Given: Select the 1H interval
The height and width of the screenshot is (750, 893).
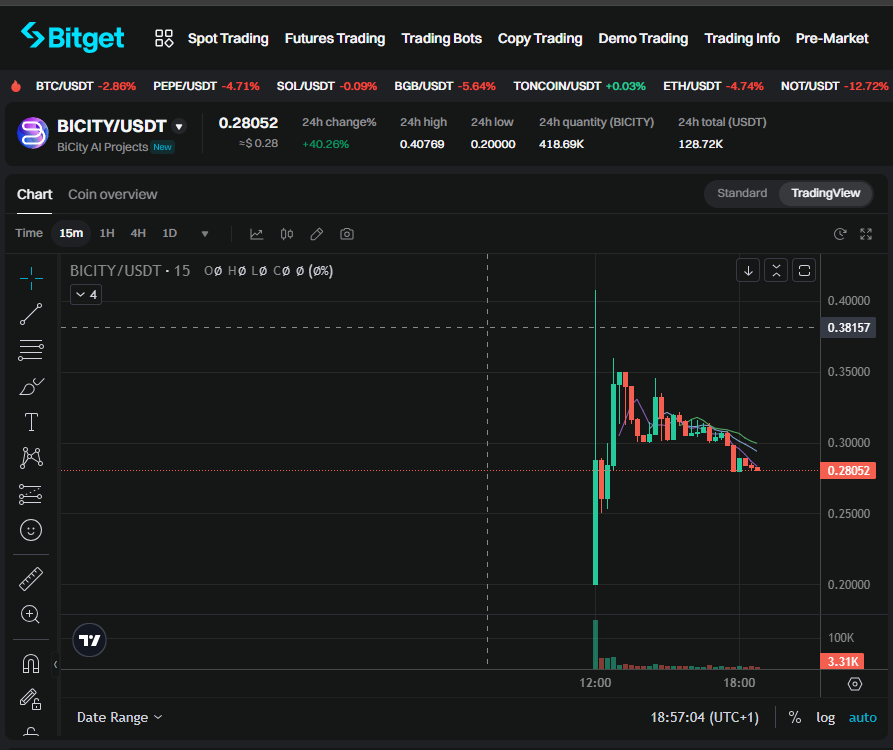Looking at the screenshot, I should tap(107, 233).
